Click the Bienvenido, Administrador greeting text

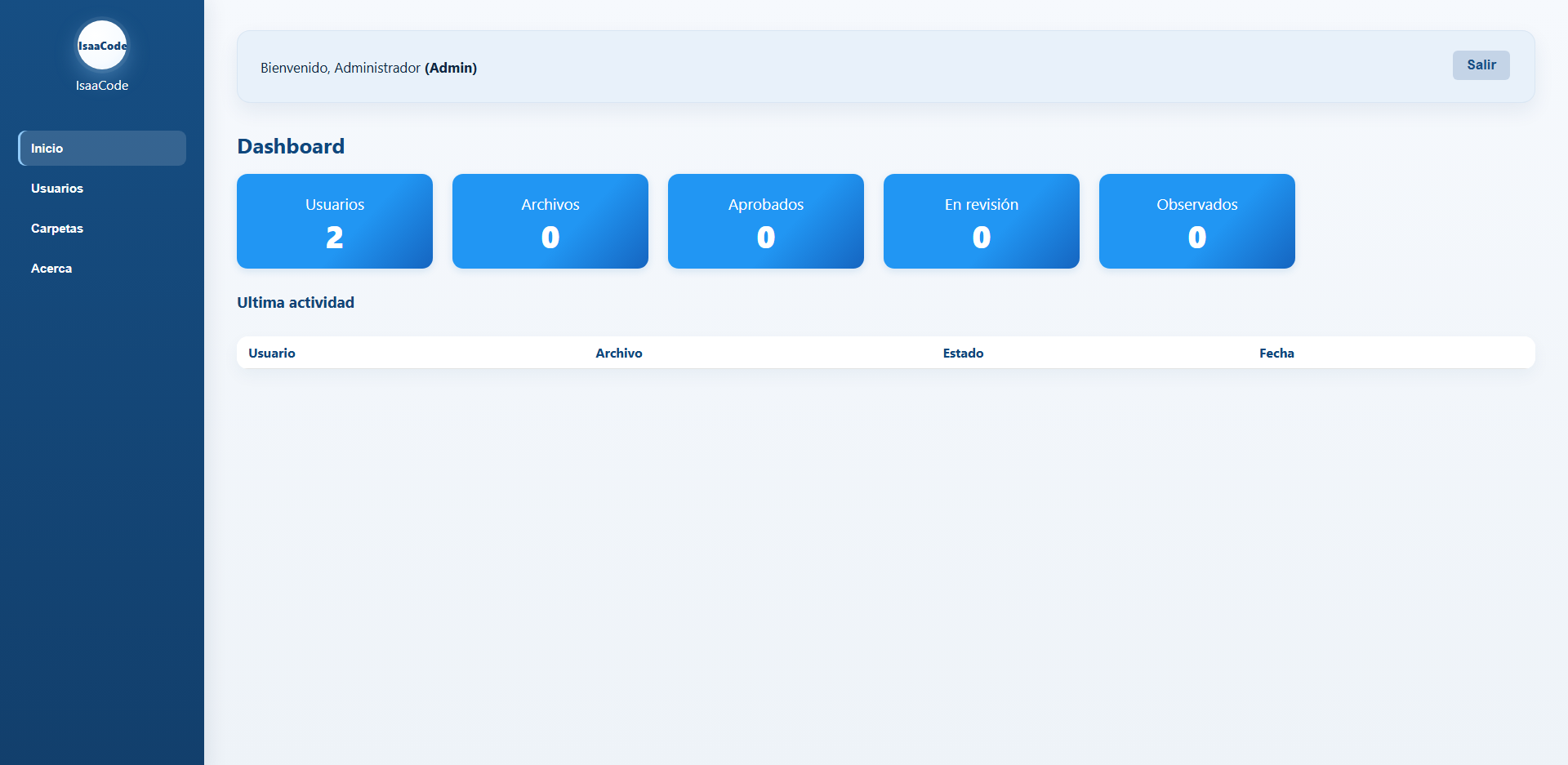tap(368, 68)
